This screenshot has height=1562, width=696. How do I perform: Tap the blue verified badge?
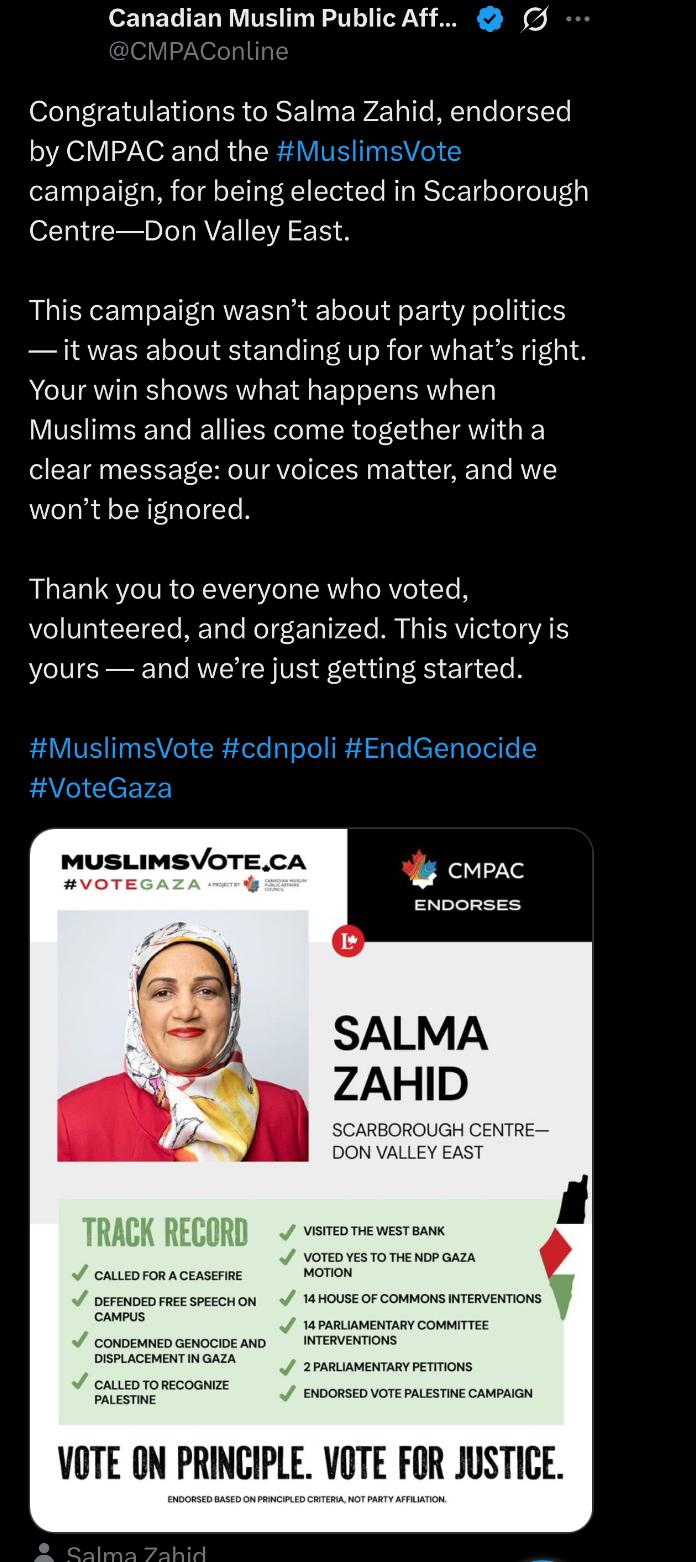[490, 19]
